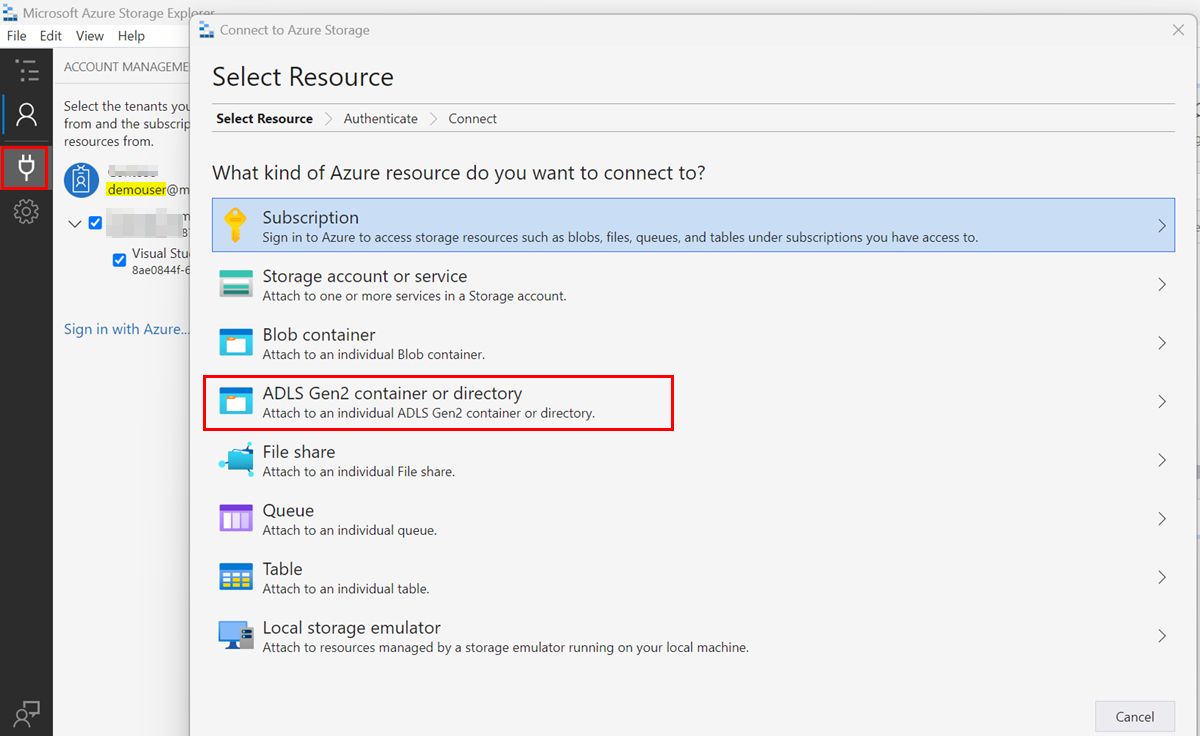Image resolution: width=1200 pixels, height=736 pixels.
Task: Close the Connect to Azure Storage dialog
Action: [x=1178, y=30]
